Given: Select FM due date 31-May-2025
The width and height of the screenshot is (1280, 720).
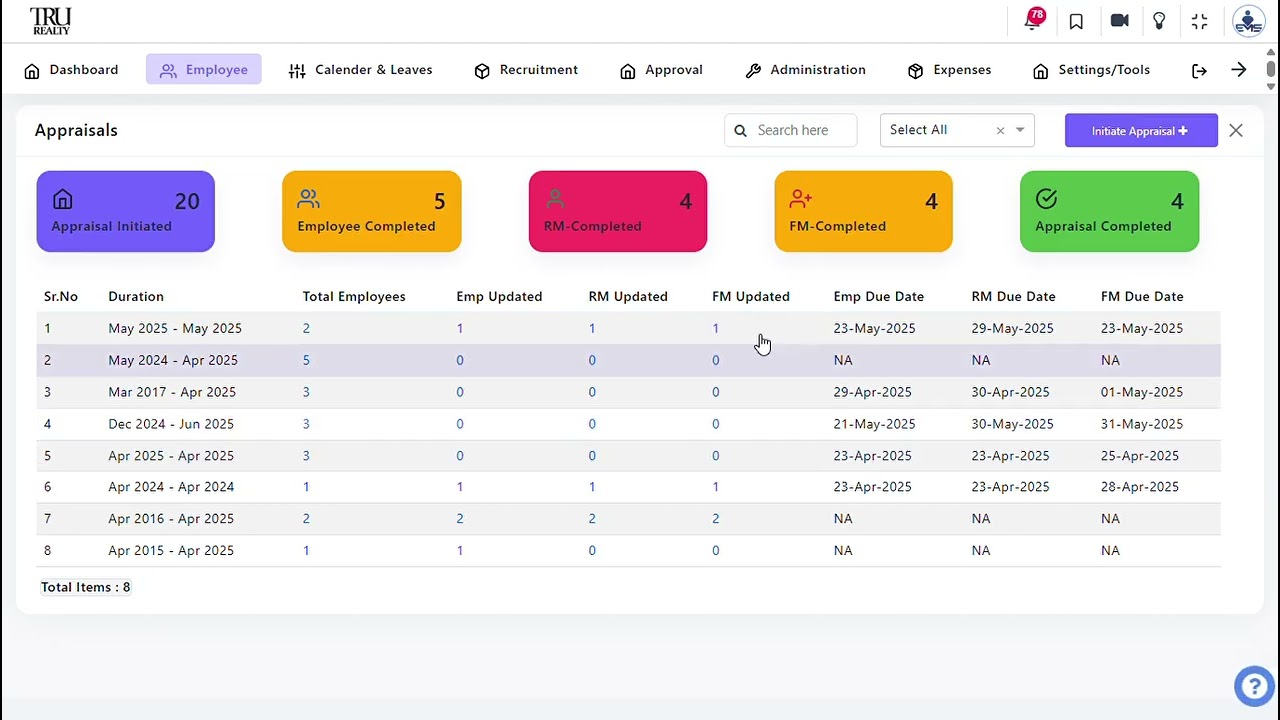Looking at the screenshot, I should (1142, 424).
